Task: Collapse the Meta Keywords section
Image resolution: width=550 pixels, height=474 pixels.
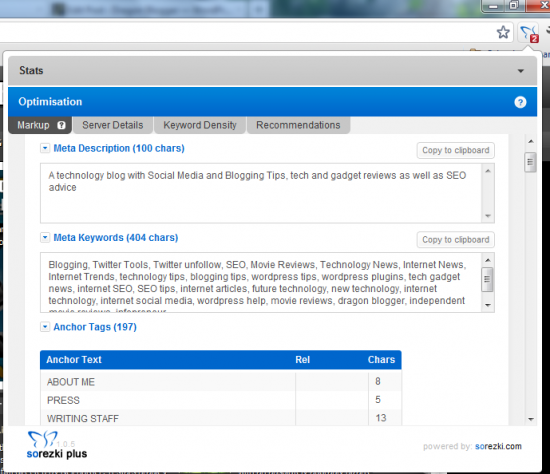Action: (45, 238)
